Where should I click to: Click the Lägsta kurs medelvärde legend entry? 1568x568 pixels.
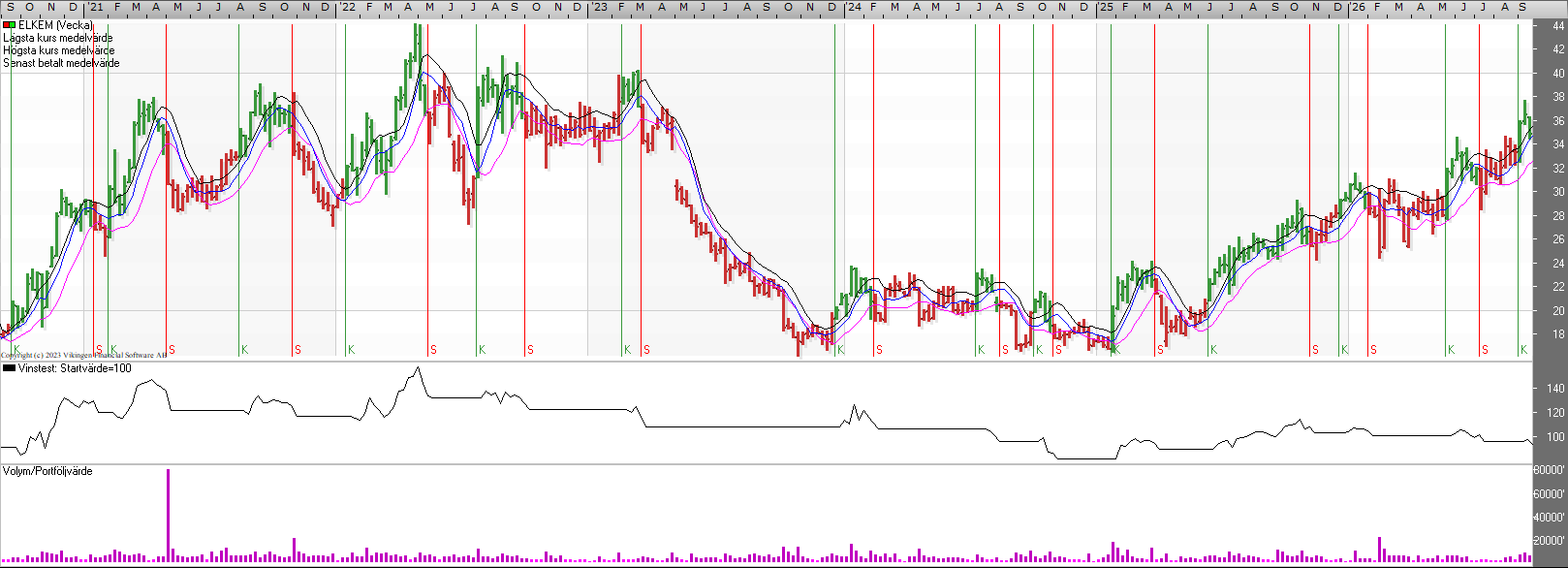58,38
